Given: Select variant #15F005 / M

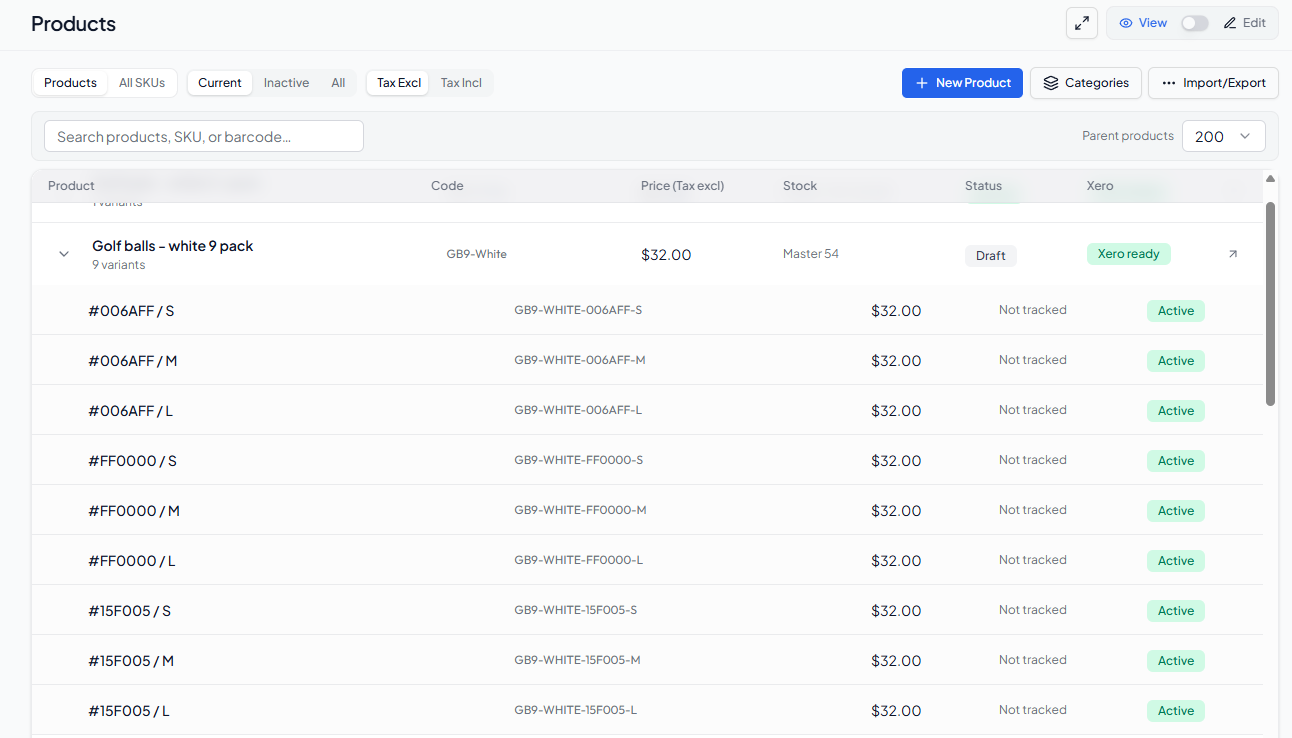Looking at the screenshot, I should click(131, 661).
